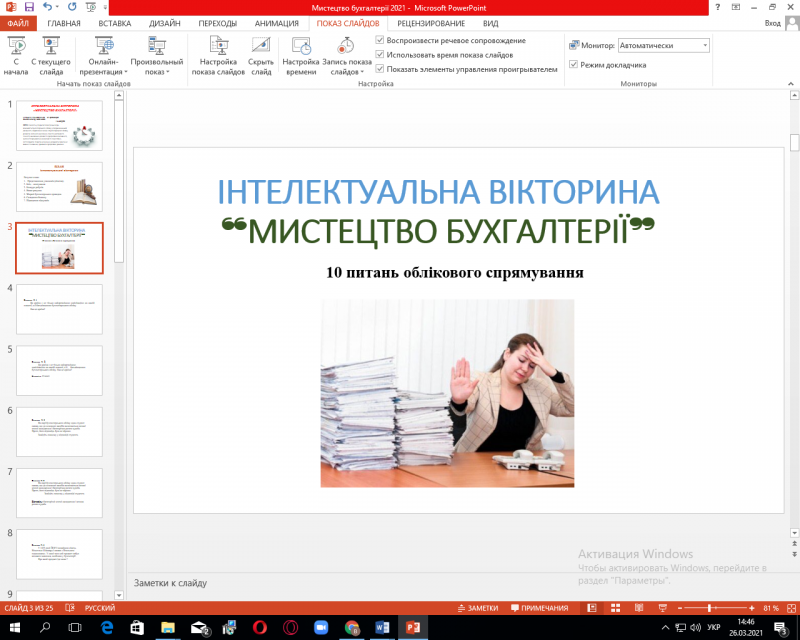Open custom slide show menu
Viewport: 800px width, 640px height.
[x=157, y=56]
